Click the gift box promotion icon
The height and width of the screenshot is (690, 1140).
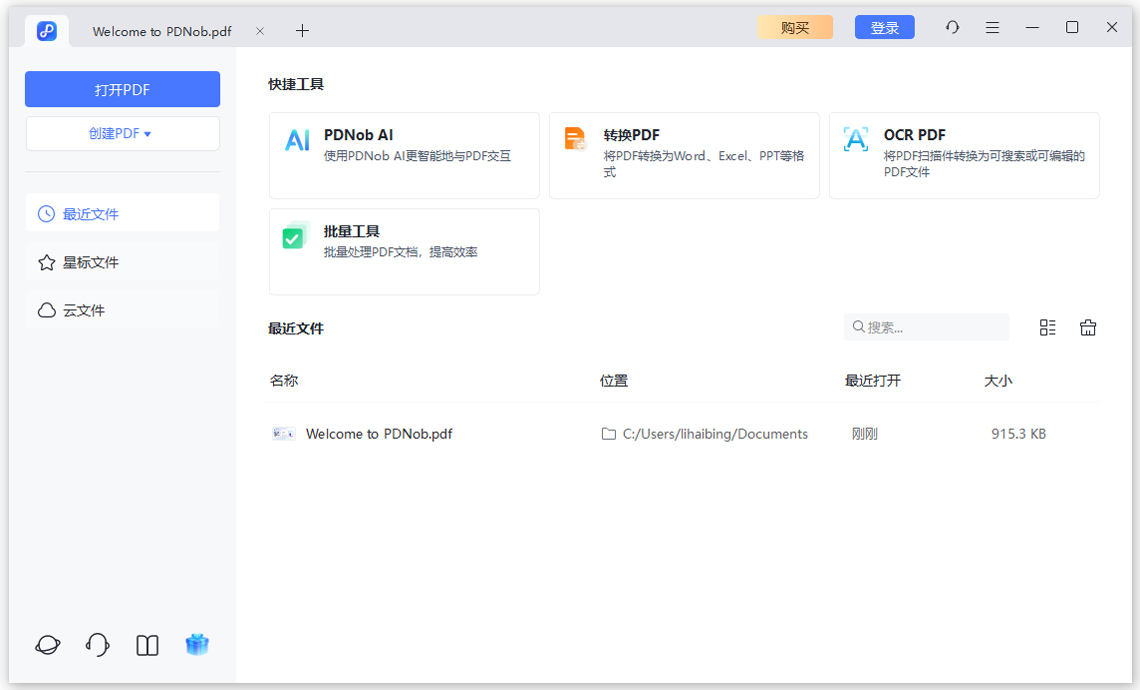[197, 645]
